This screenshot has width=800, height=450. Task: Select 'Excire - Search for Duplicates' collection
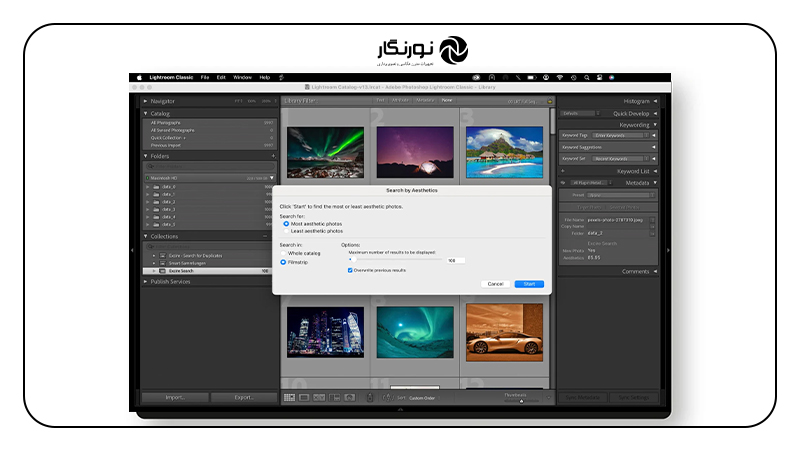click(x=195, y=256)
